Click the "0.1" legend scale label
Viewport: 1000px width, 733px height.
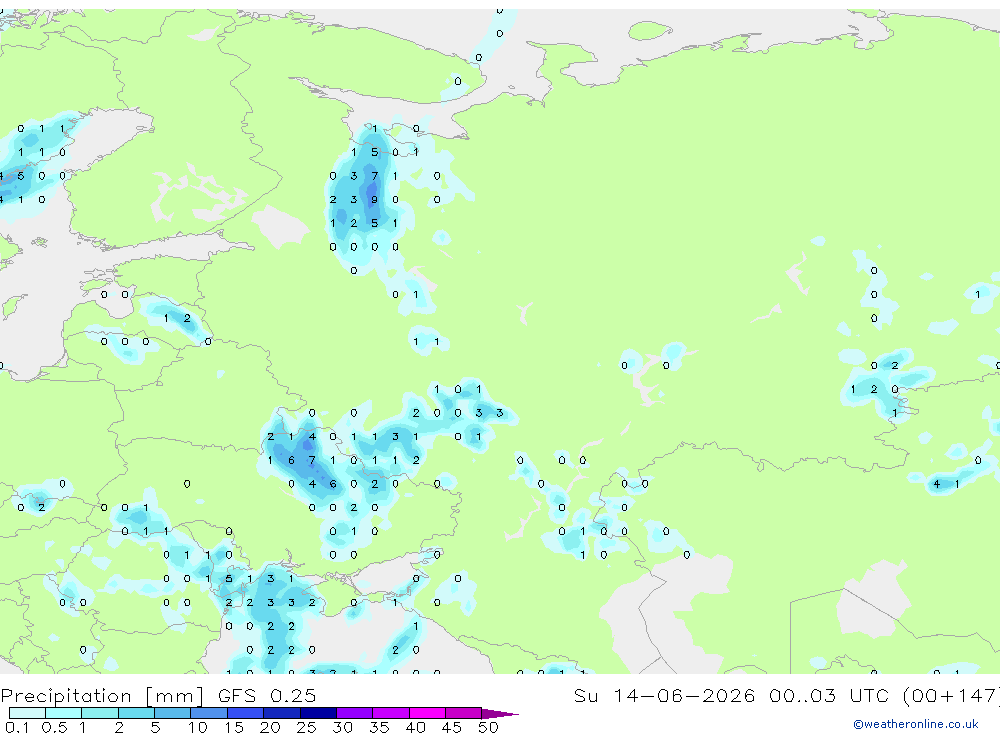click(x=17, y=727)
